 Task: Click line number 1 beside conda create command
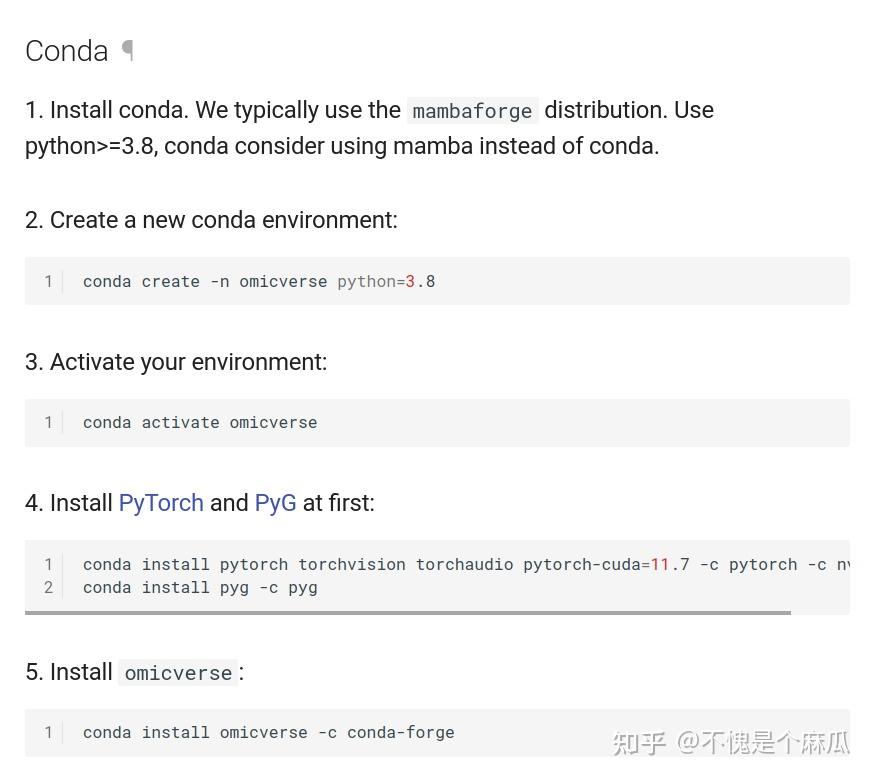(48, 281)
